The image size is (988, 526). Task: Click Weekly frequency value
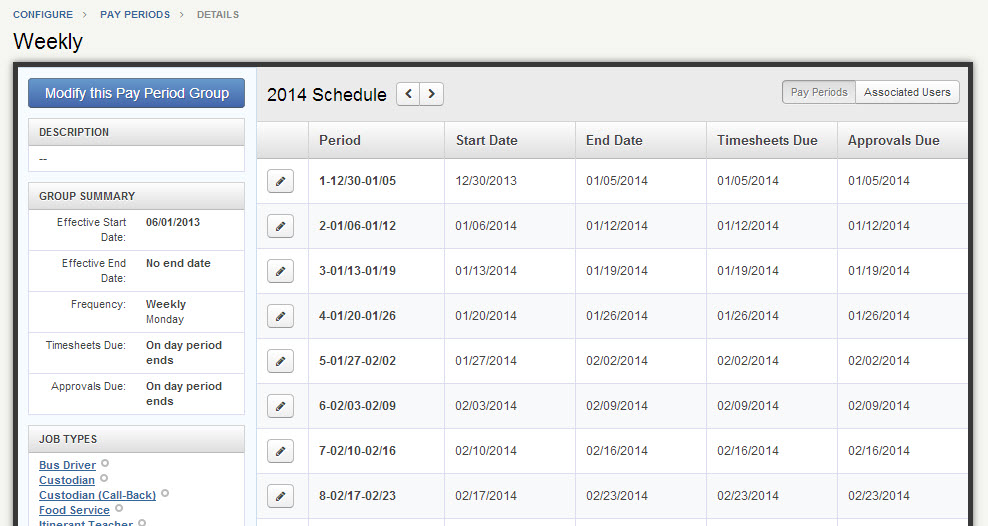(x=166, y=304)
